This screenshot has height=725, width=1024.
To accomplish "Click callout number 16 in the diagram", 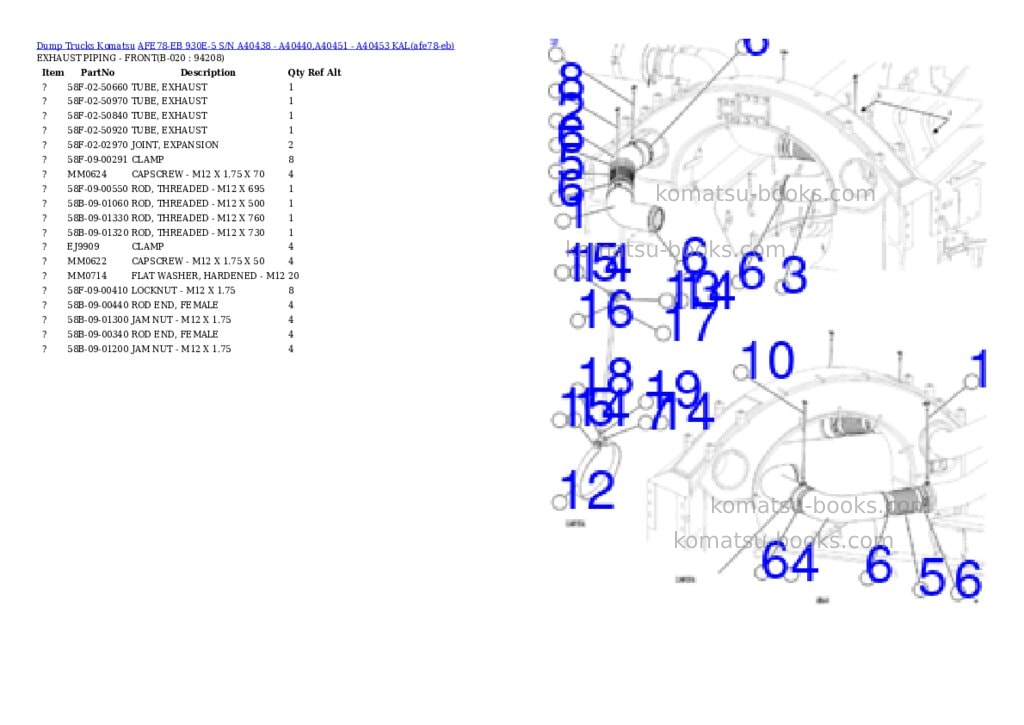I will click(607, 309).
